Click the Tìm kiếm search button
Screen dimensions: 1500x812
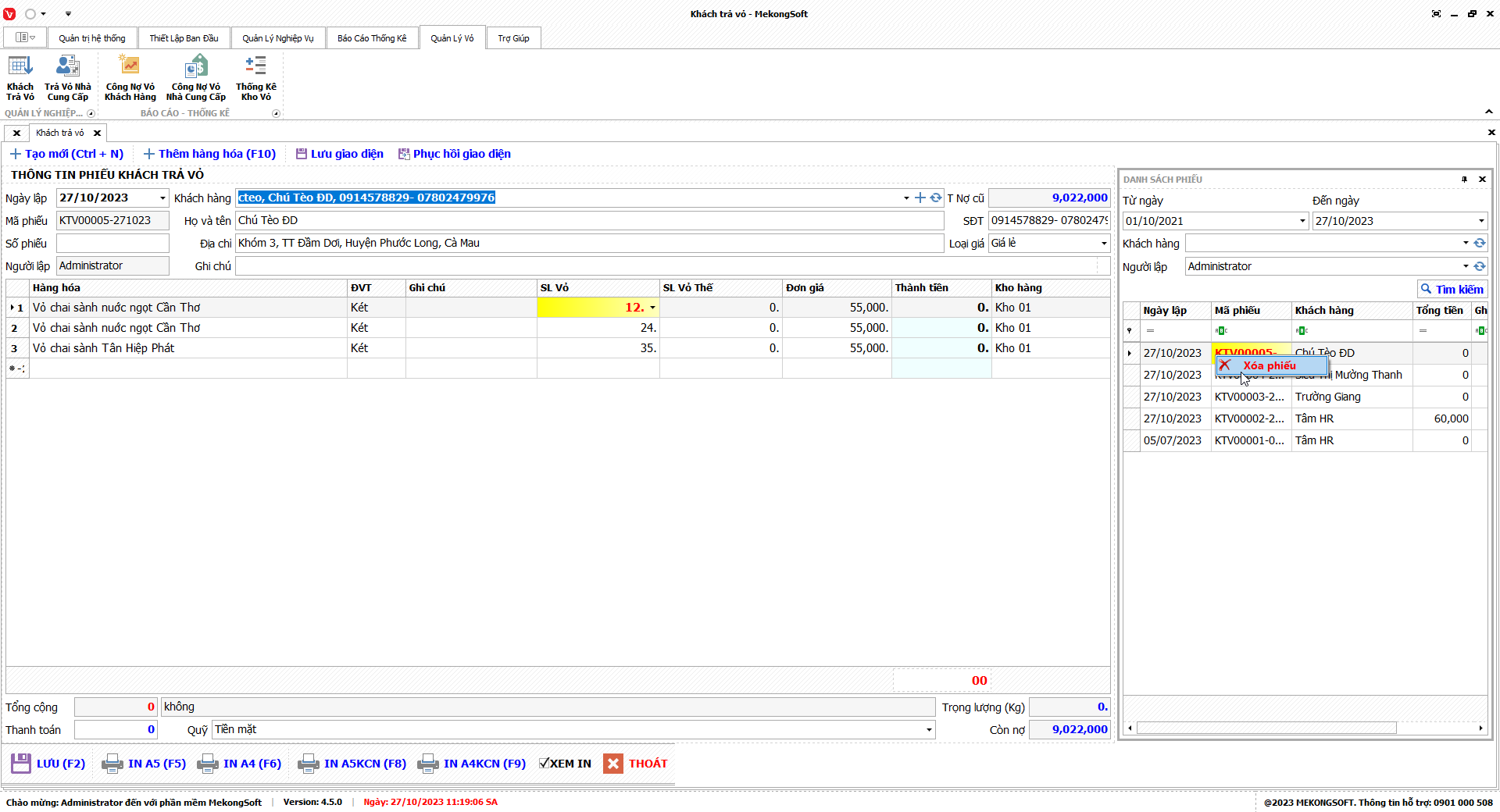(x=1452, y=290)
